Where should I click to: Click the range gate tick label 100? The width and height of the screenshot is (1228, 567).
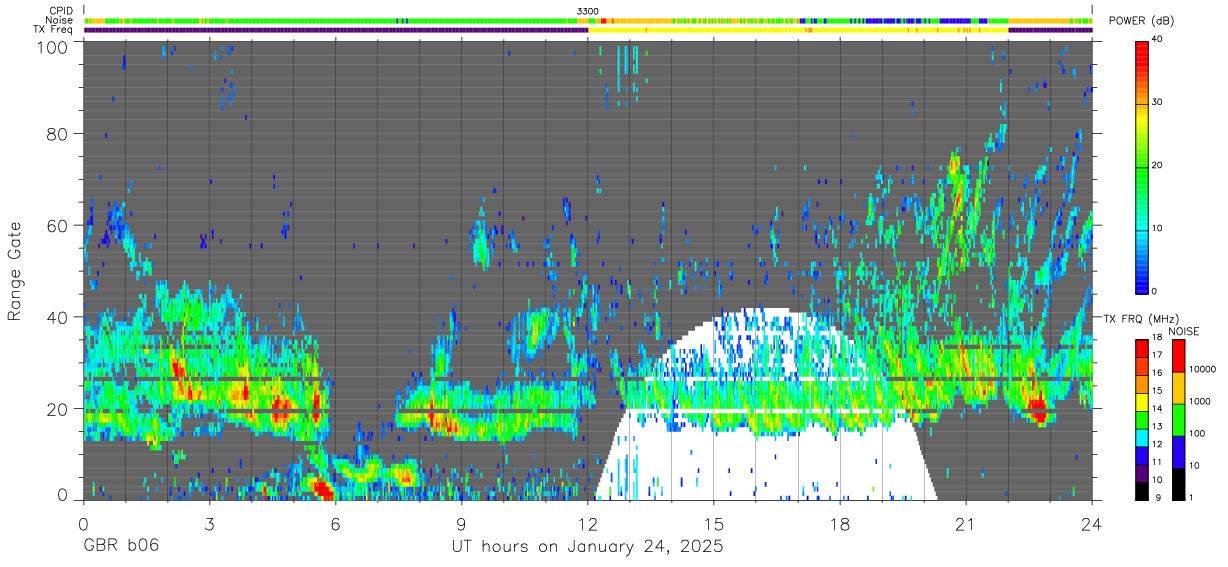(53, 46)
